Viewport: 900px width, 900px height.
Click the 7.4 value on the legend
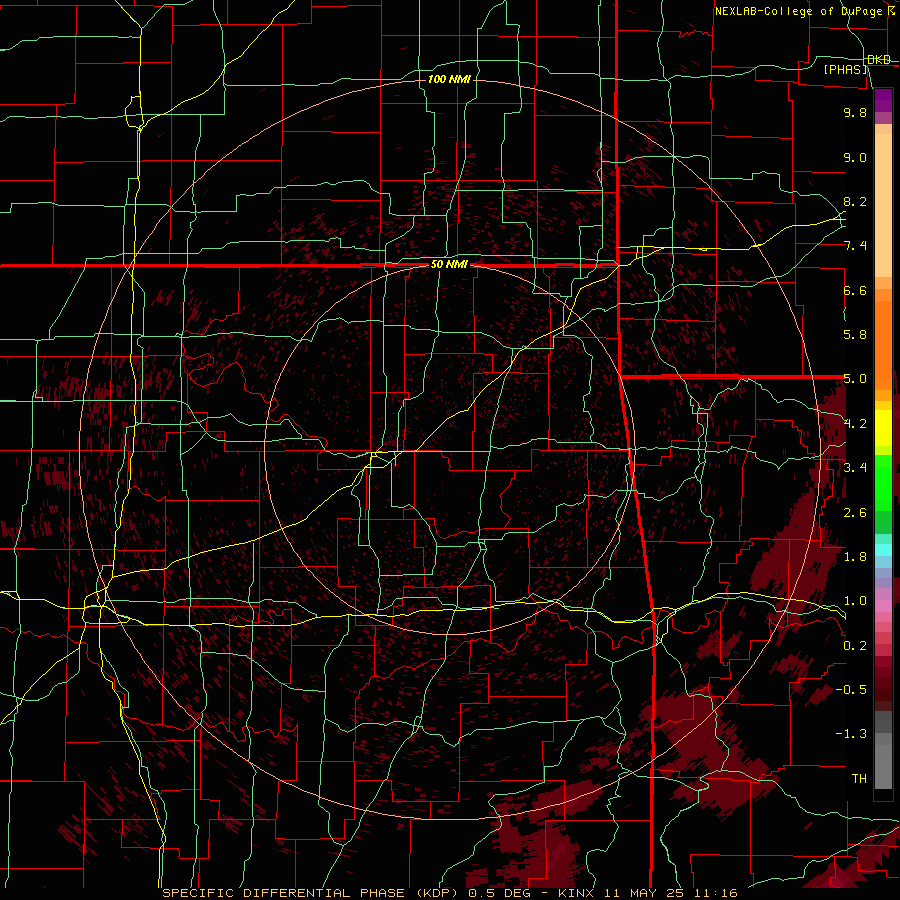(855, 246)
